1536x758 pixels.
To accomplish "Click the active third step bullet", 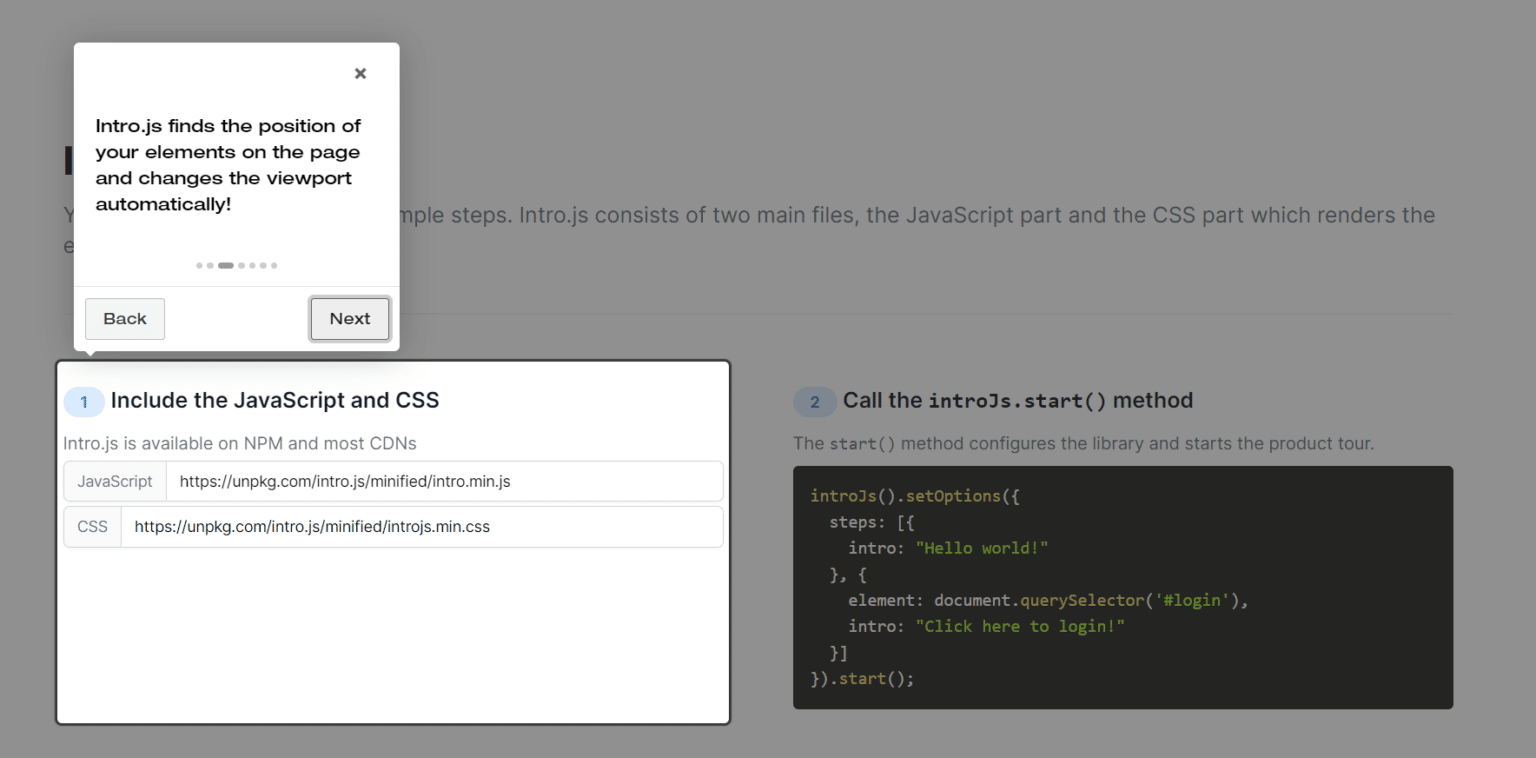I will click(x=226, y=266).
